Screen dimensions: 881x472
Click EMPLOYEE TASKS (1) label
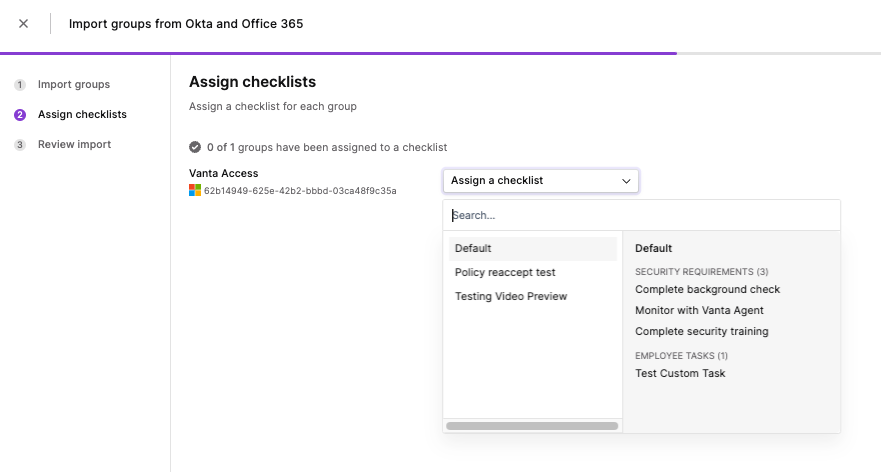point(682,356)
